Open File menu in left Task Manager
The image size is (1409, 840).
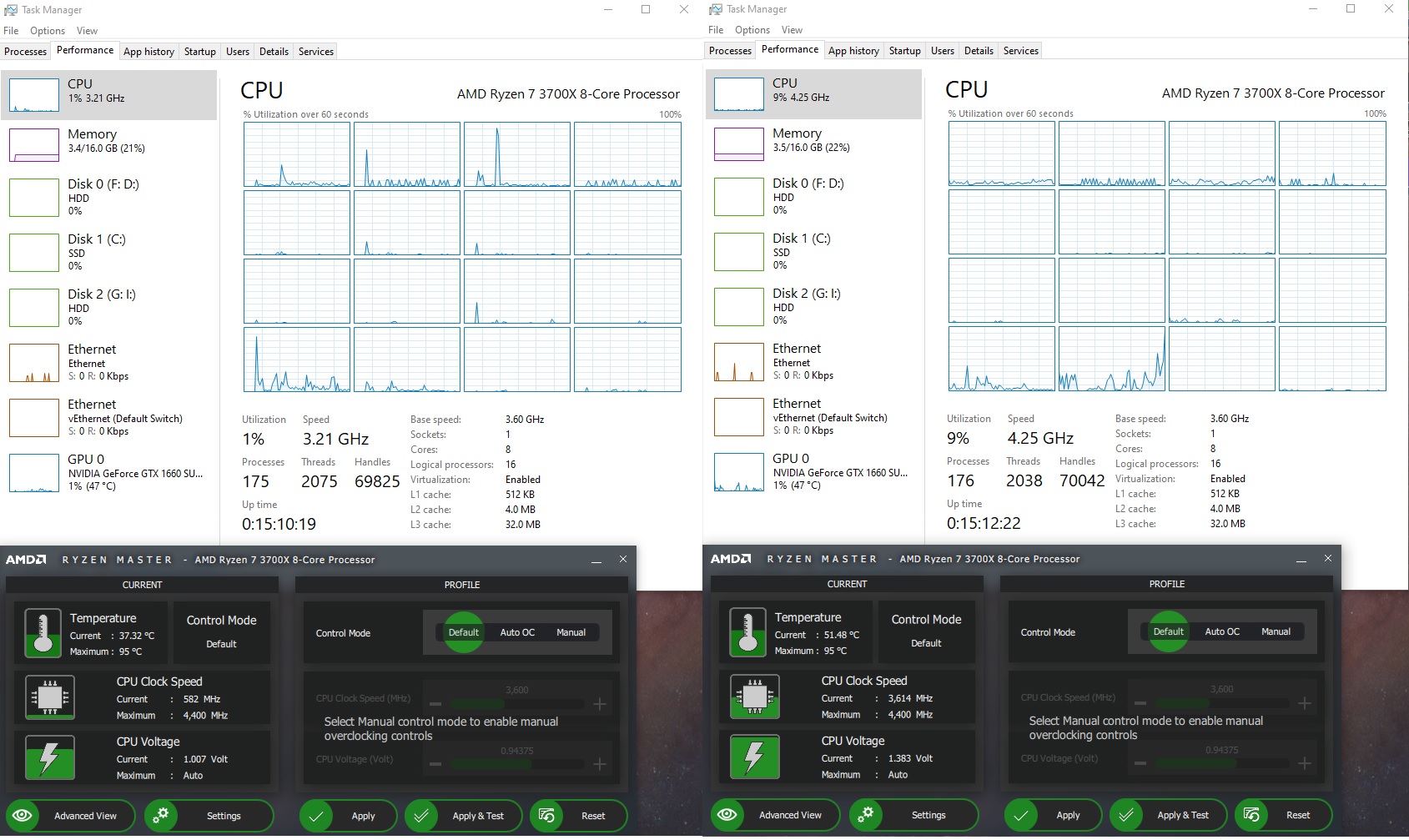tap(11, 31)
